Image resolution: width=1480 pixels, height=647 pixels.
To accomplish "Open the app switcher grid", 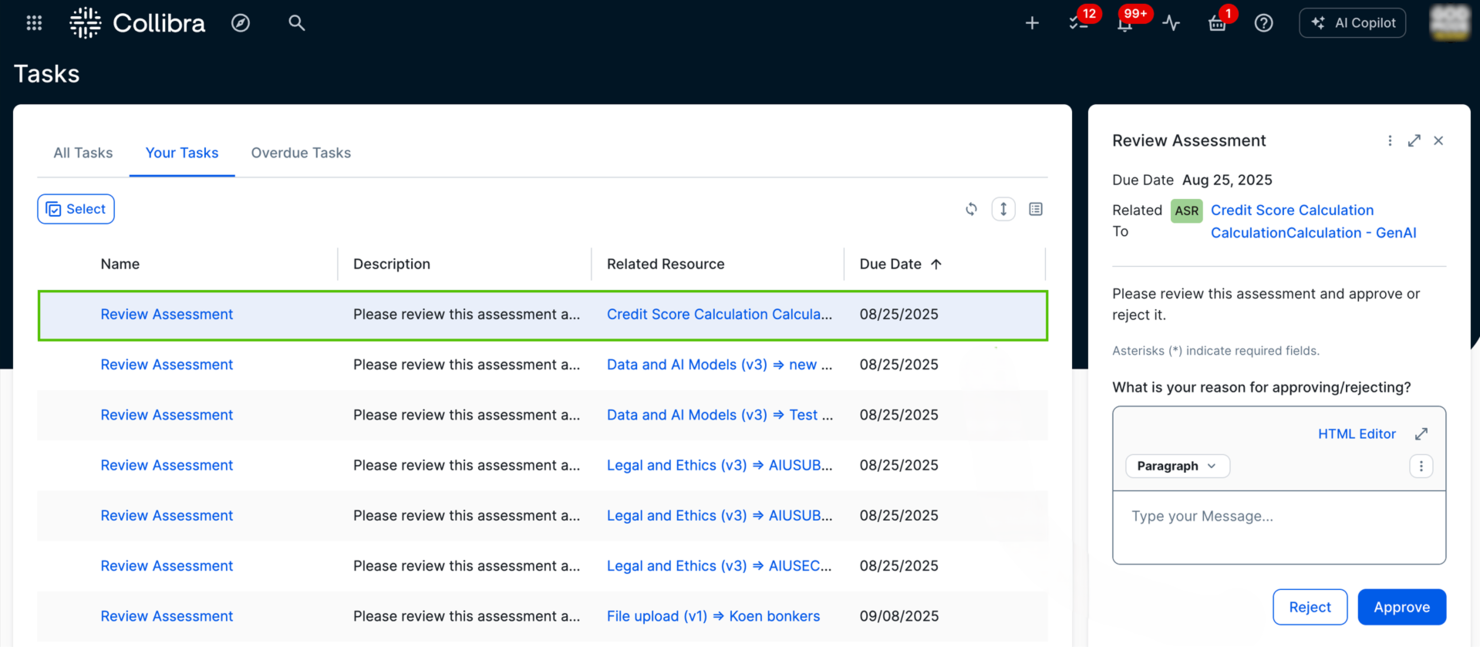I will pyautogui.click(x=33, y=22).
